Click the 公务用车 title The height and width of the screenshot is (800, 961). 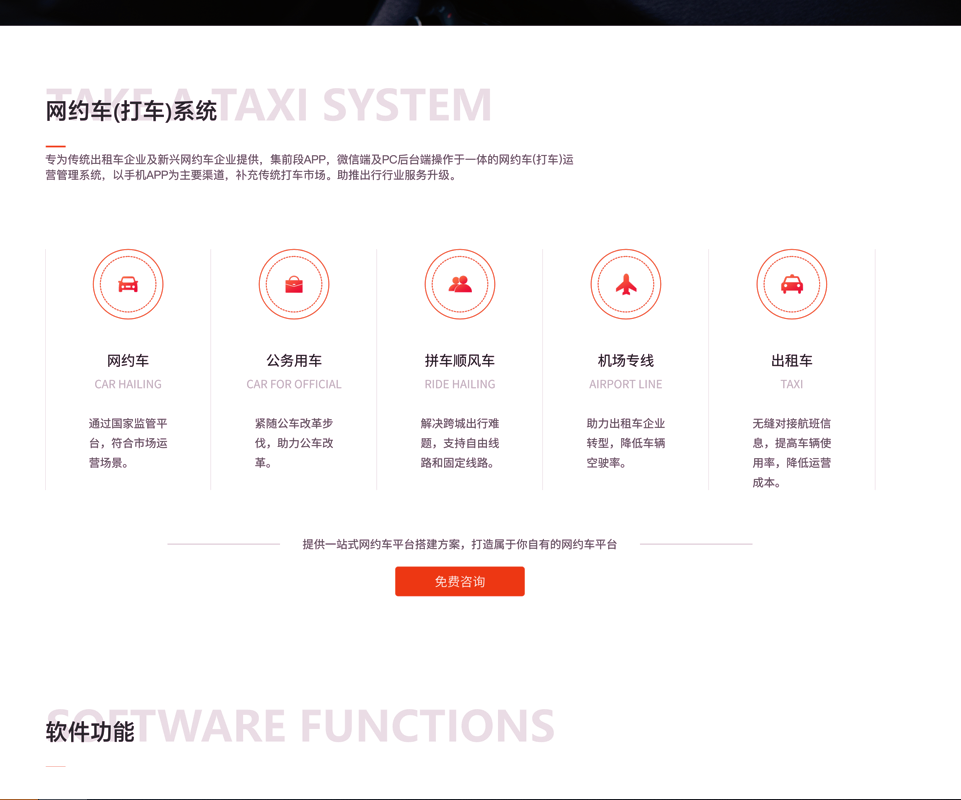click(294, 360)
